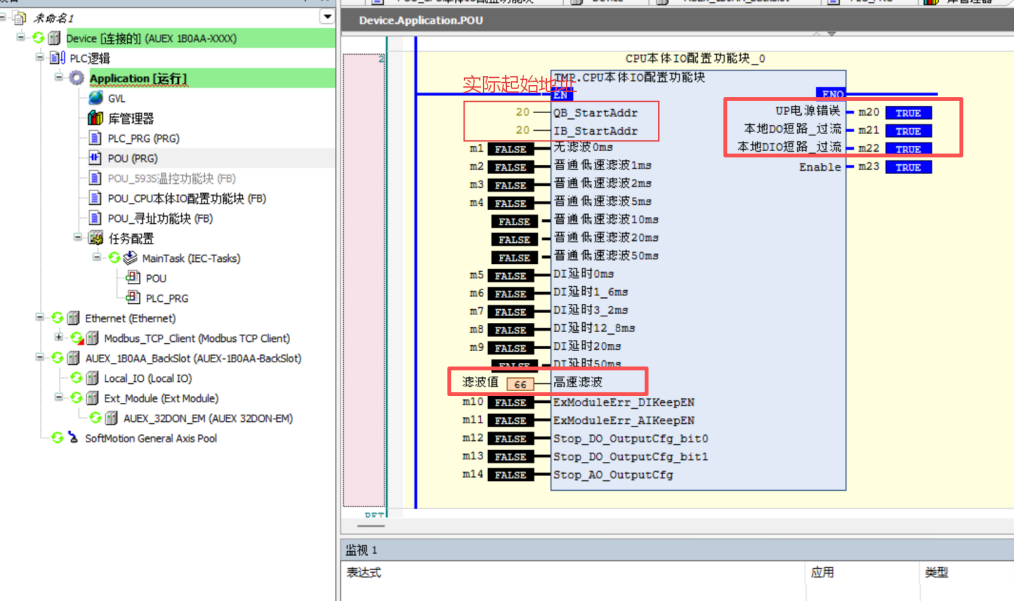Click the m22 TRUE value for 本地DIO短路_过流

click(909, 149)
